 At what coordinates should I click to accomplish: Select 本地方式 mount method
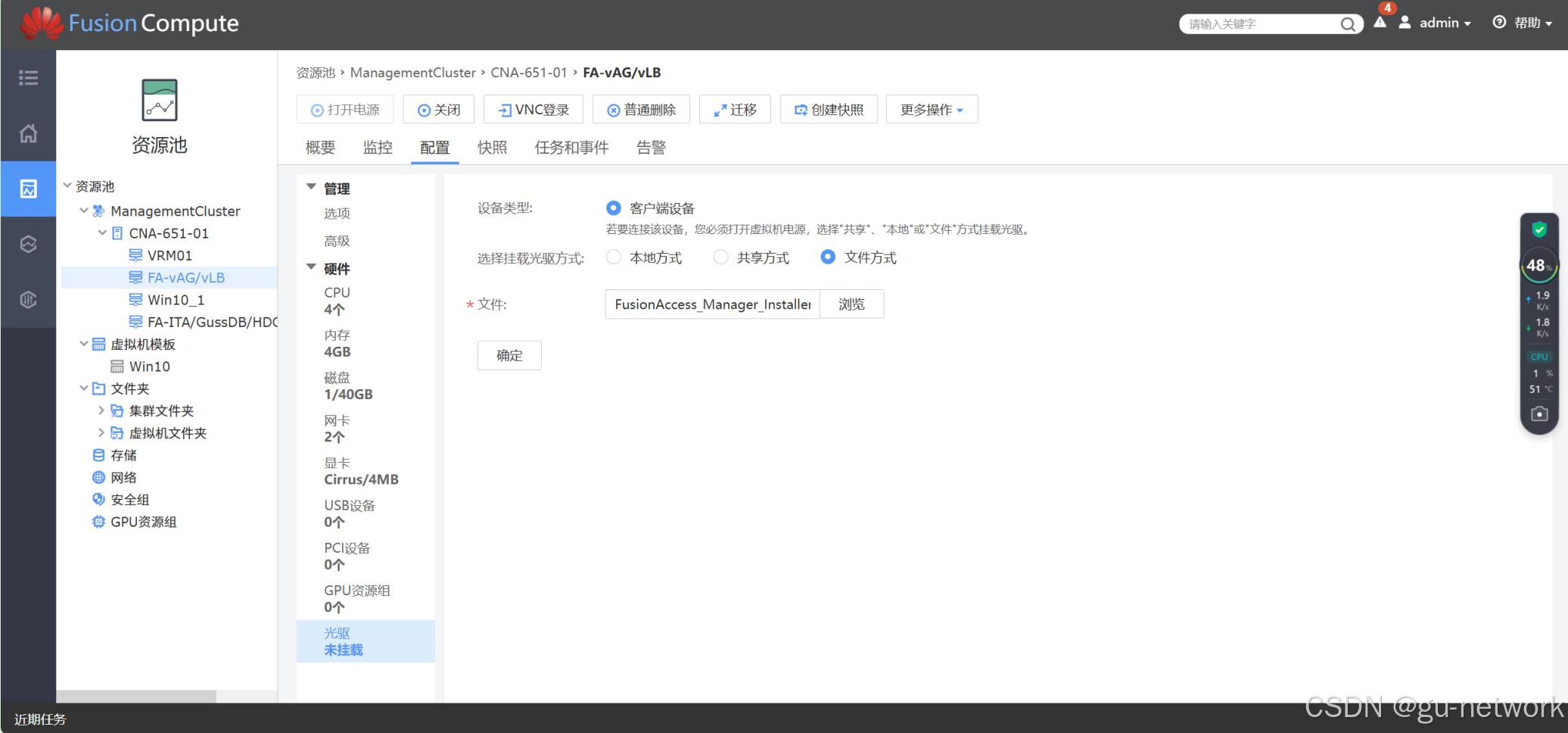pyautogui.click(x=614, y=257)
